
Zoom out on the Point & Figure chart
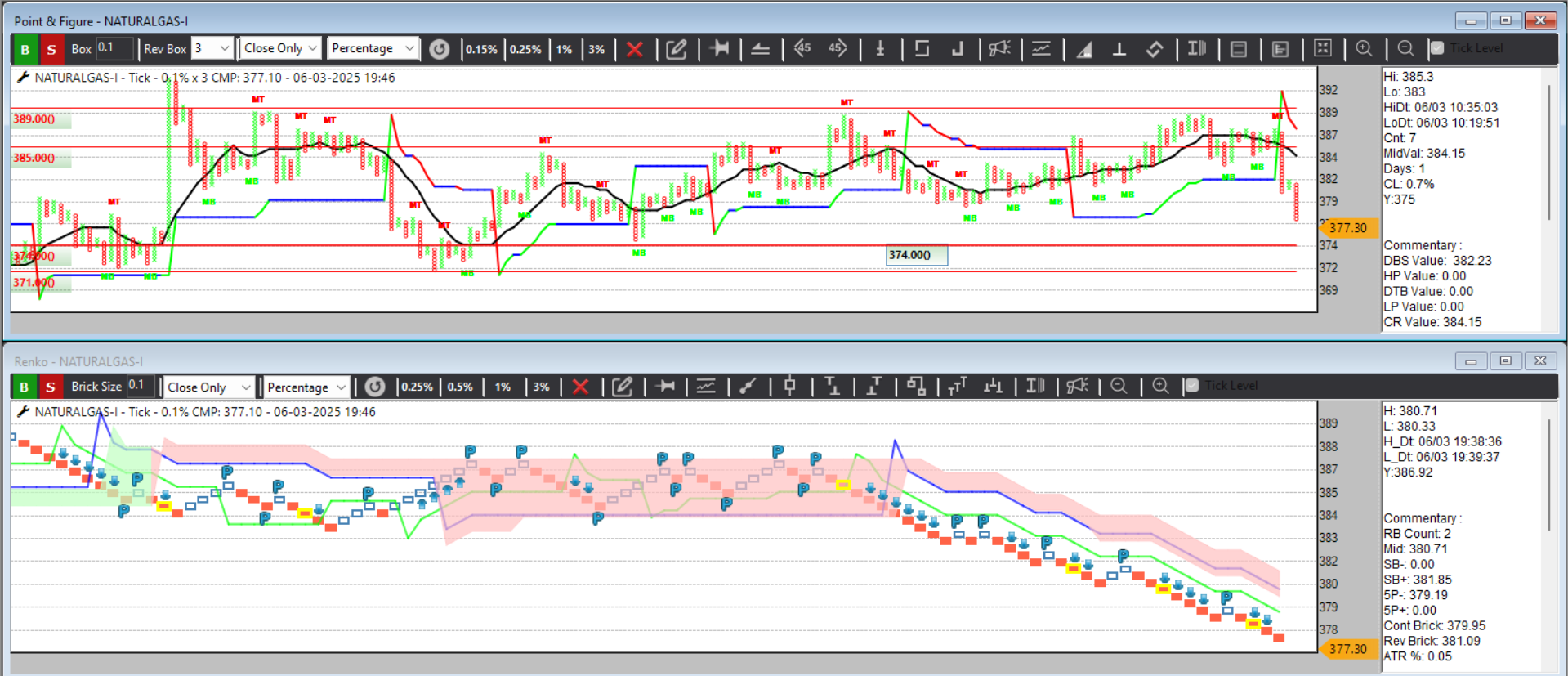(1405, 48)
